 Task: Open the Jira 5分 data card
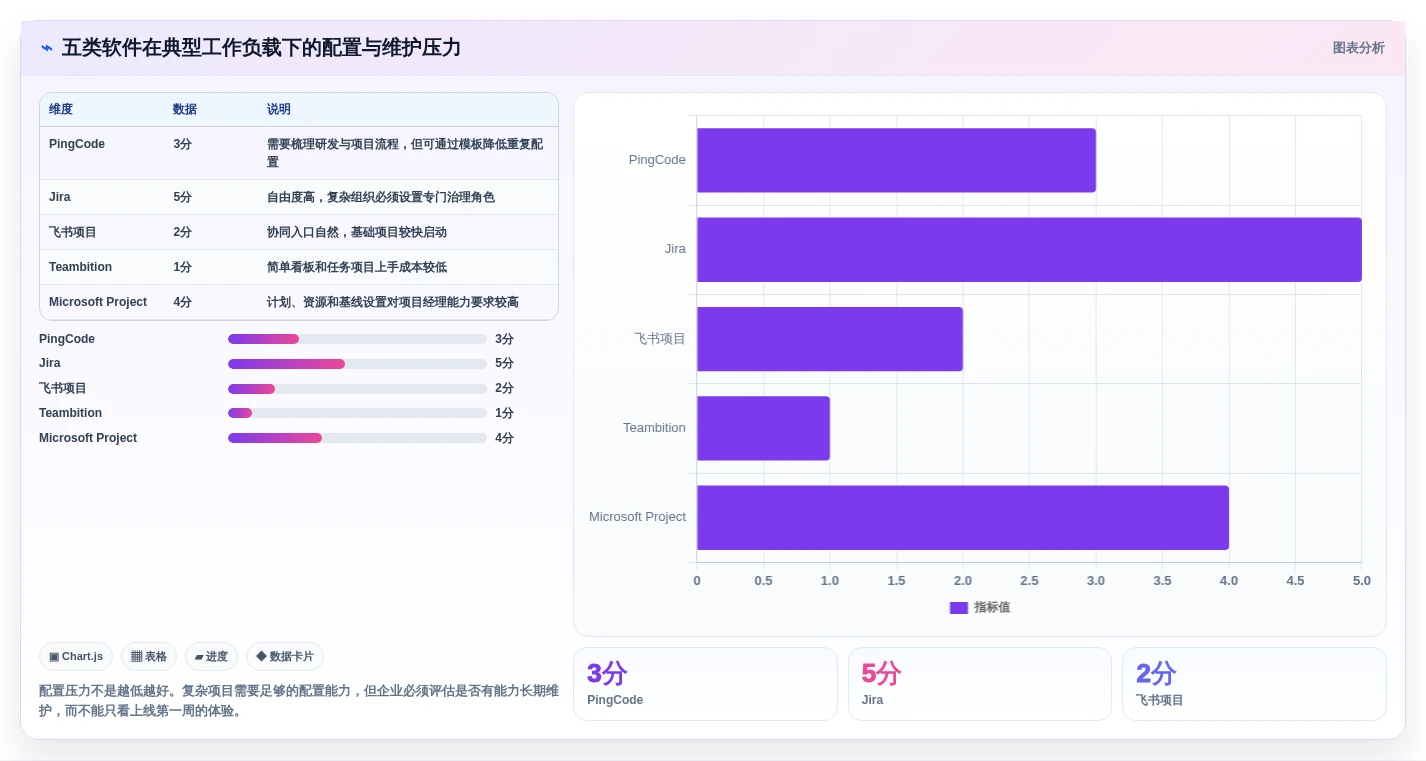(x=980, y=684)
